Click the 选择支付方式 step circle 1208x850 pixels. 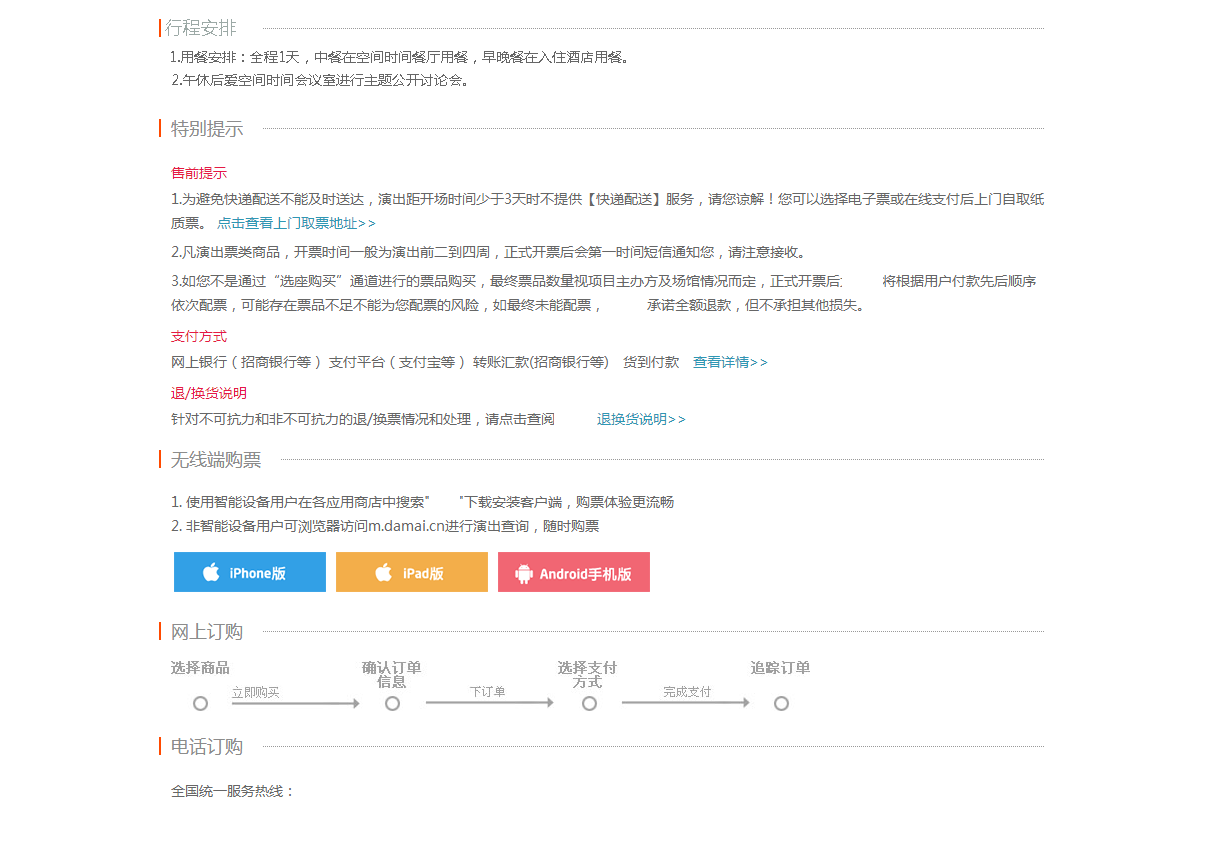click(x=589, y=703)
